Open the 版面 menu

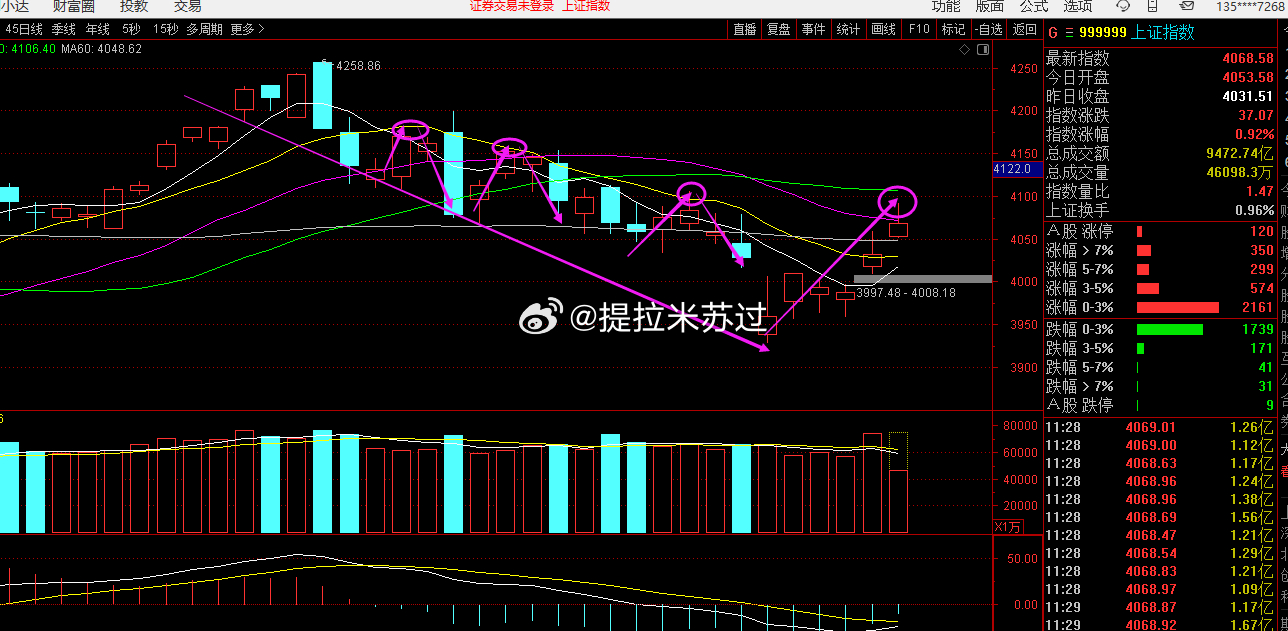[x=990, y=5]
